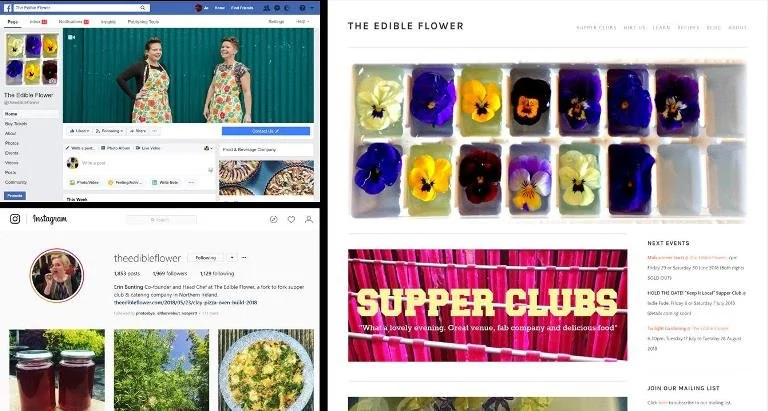768x411 pixels.
Task: Switch to the Insights tab
Action: [108, 22]
